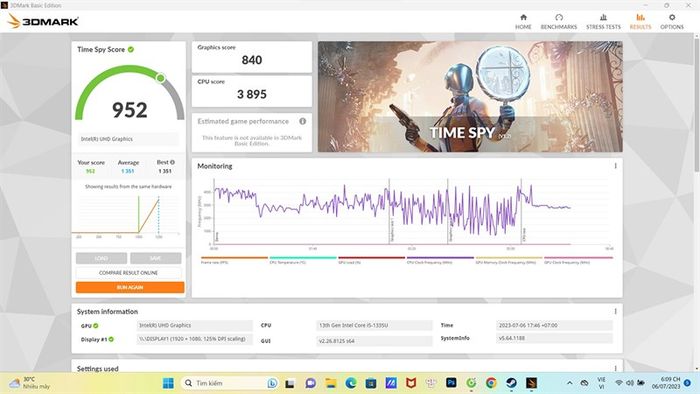Open Task View on the taskbar

pos(290,383)
